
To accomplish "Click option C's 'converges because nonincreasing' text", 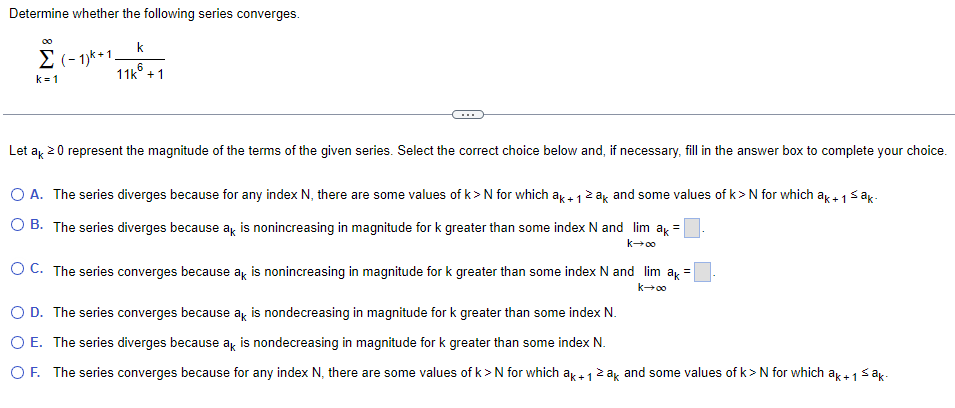I will (344, 272).
